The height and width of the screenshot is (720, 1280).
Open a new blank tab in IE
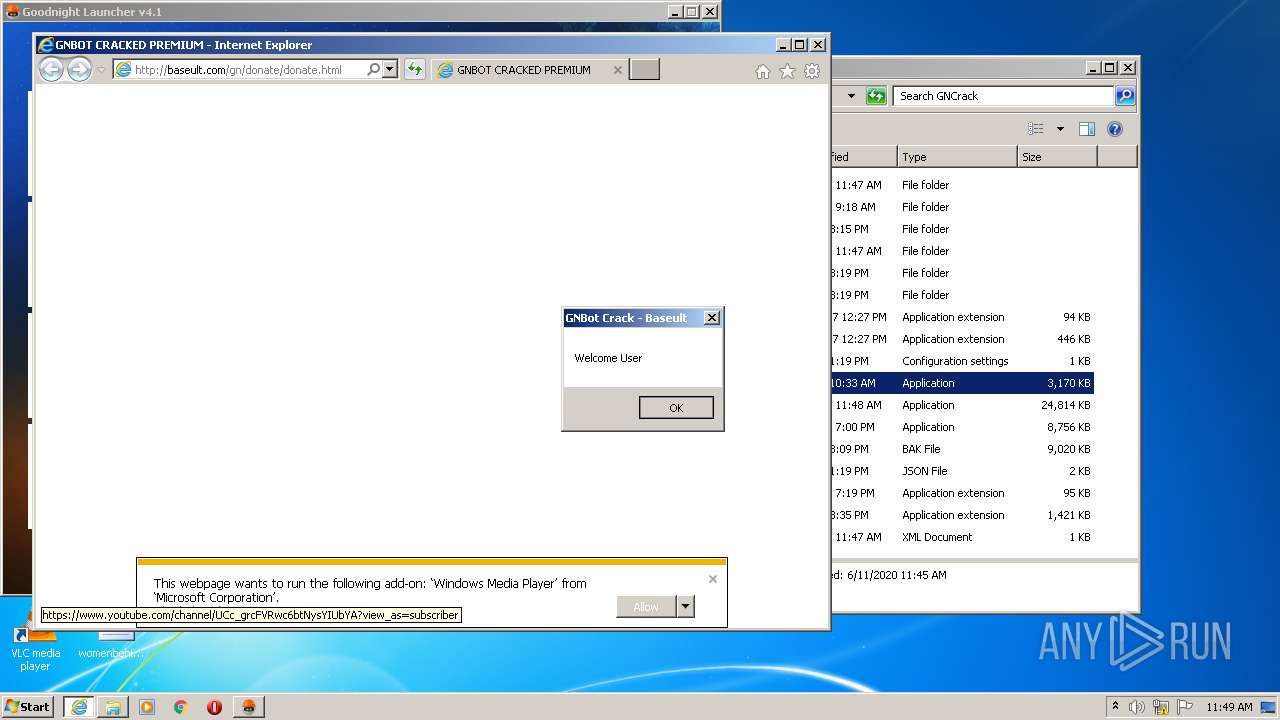[x=644, y=70]
